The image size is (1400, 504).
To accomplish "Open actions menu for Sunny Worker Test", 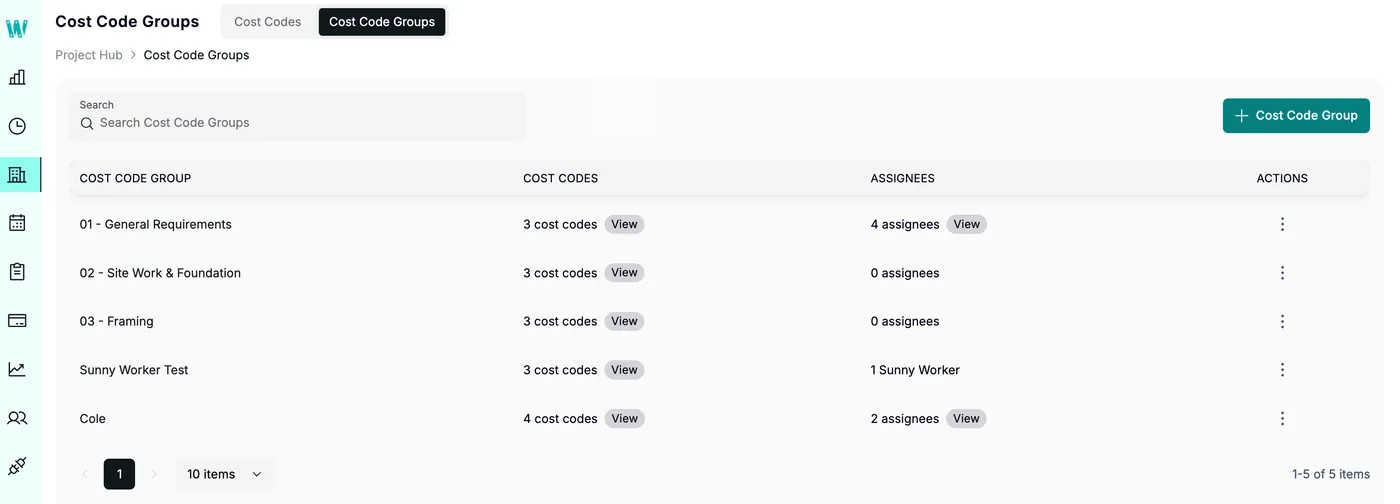I will click(x=1282, y=370).
